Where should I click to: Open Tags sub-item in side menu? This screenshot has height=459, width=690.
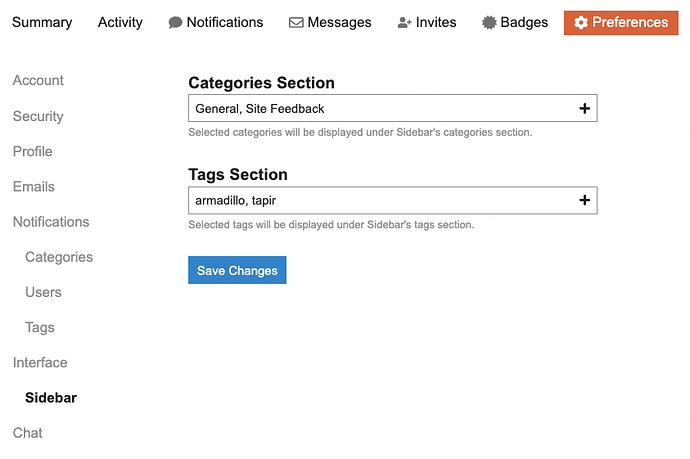tap(40, 327)
